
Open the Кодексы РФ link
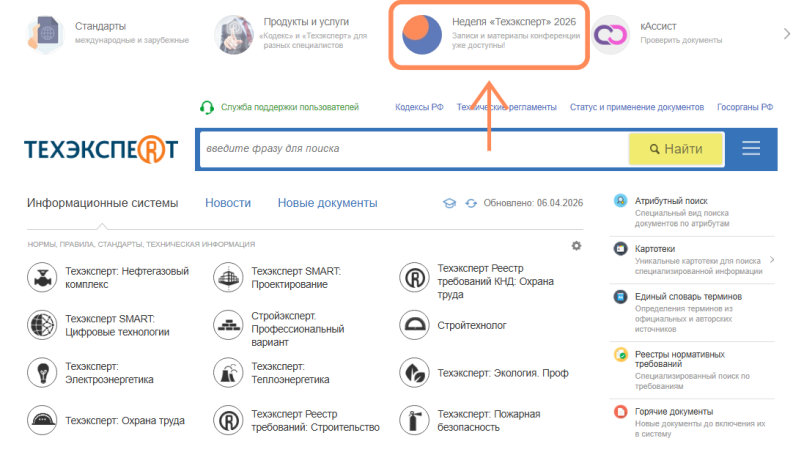tap(419, 107)
